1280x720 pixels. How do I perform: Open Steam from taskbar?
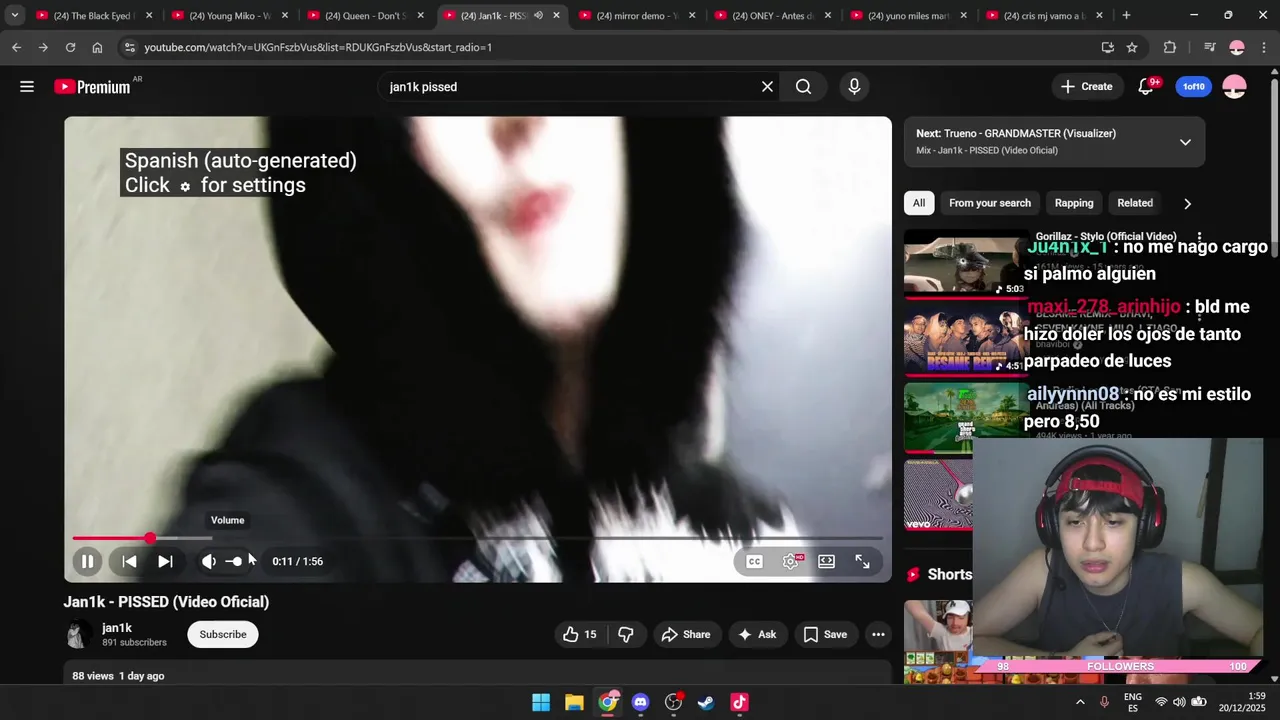pyautogui.click(x=706, y=703)
